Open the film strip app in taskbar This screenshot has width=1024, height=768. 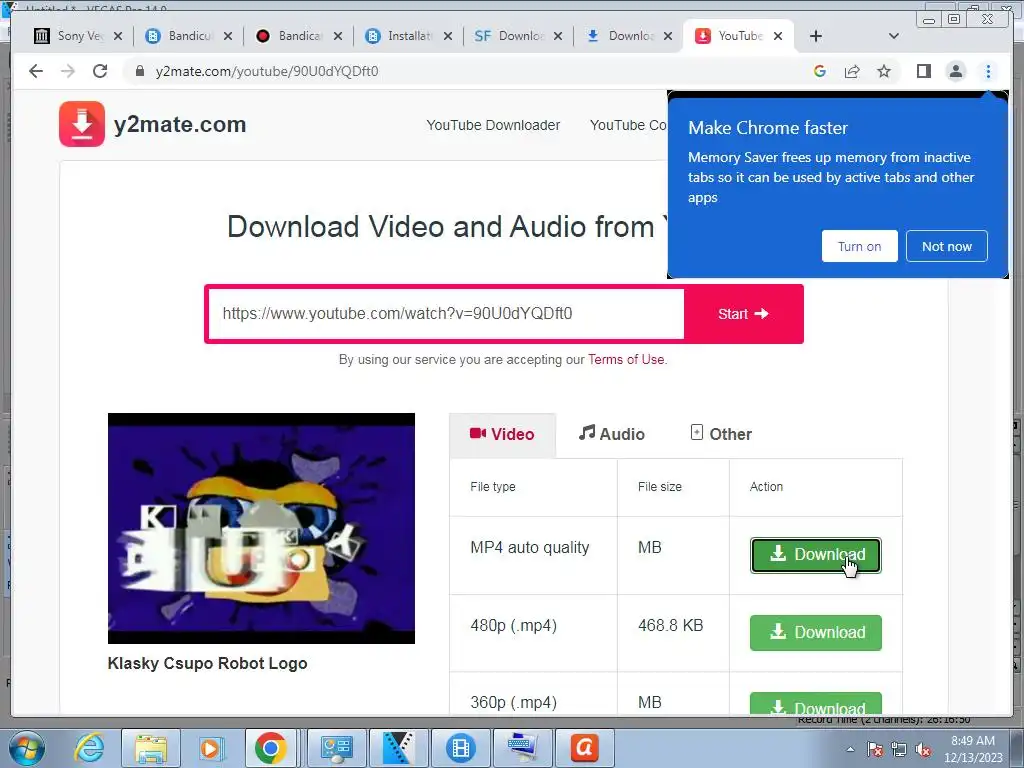(460, 748)
